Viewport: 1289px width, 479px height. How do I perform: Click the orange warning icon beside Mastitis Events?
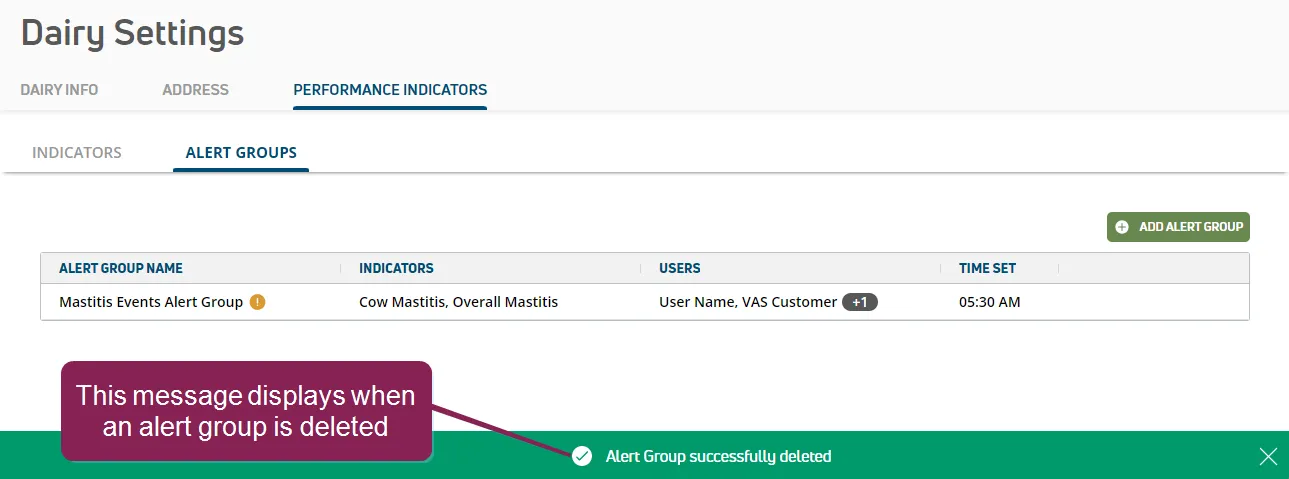tap(257, 302)
